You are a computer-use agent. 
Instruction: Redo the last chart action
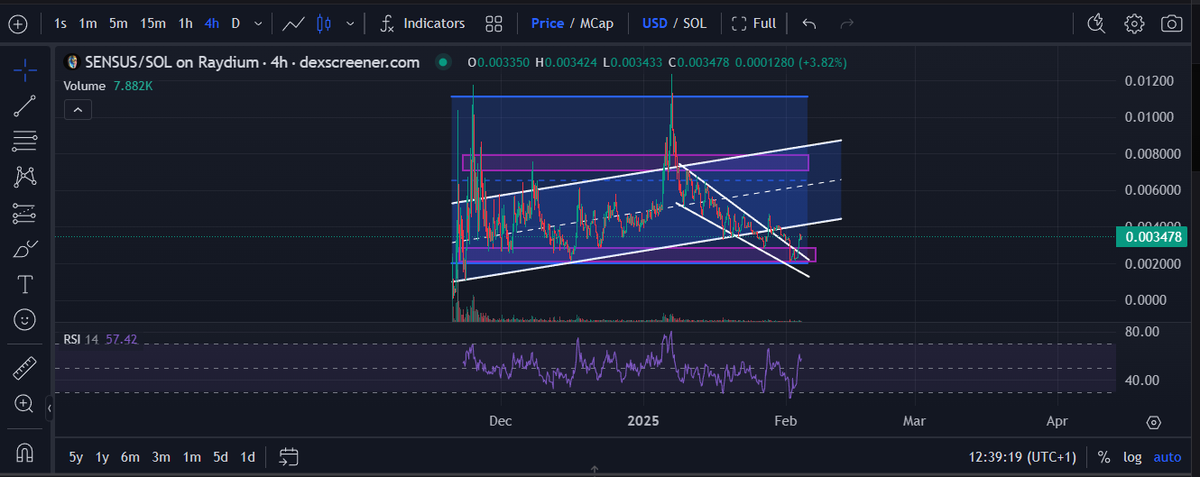(x=847, y=23)
